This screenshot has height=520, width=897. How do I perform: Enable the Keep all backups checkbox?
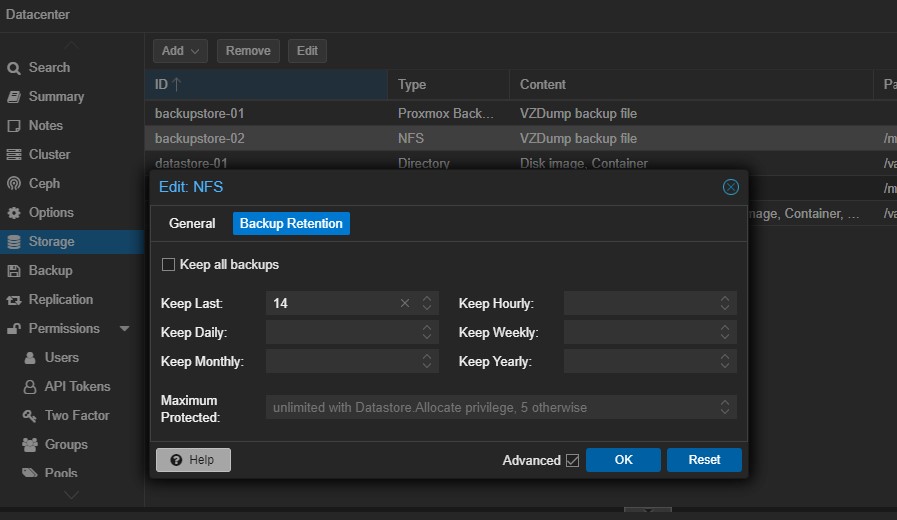tap(168, 265)
